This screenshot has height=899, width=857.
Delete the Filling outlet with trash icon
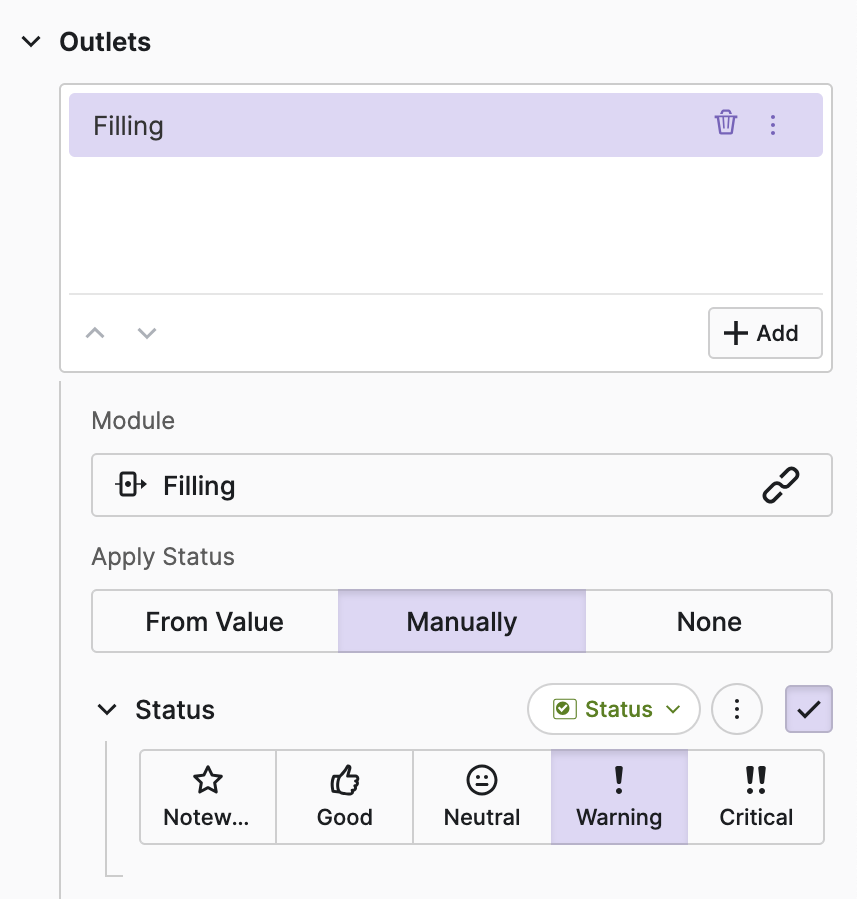725,124
